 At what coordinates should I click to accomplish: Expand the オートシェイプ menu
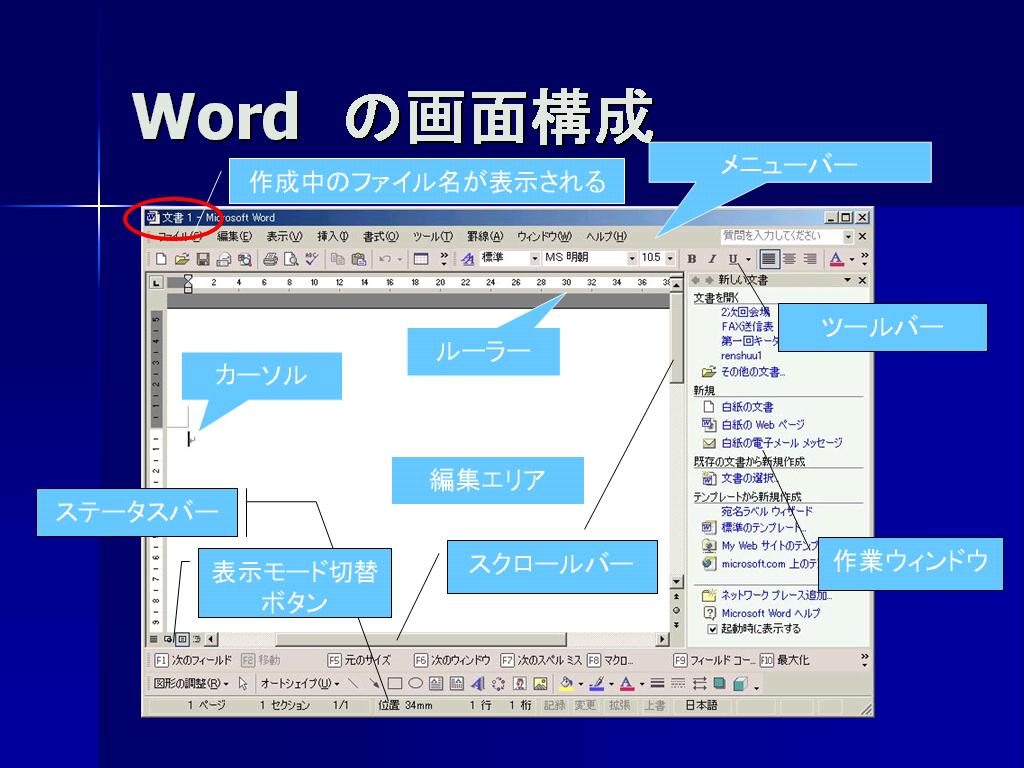pyautogui.click(x=300, y=684)
